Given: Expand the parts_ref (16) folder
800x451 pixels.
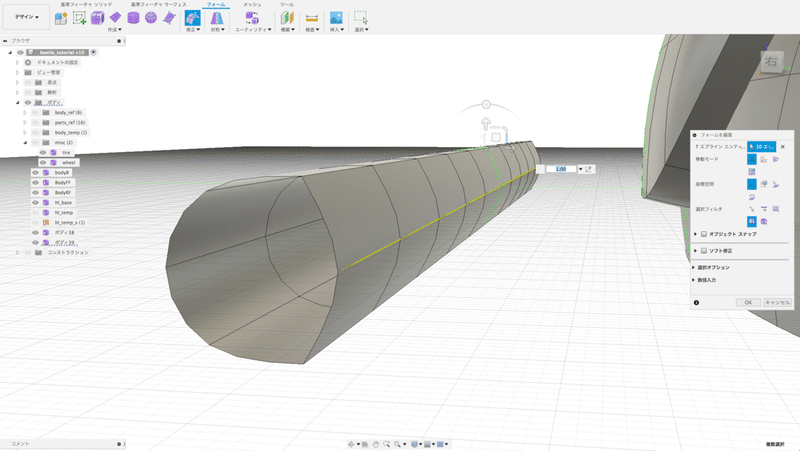Looking at the screenshot, I should 25,123.
